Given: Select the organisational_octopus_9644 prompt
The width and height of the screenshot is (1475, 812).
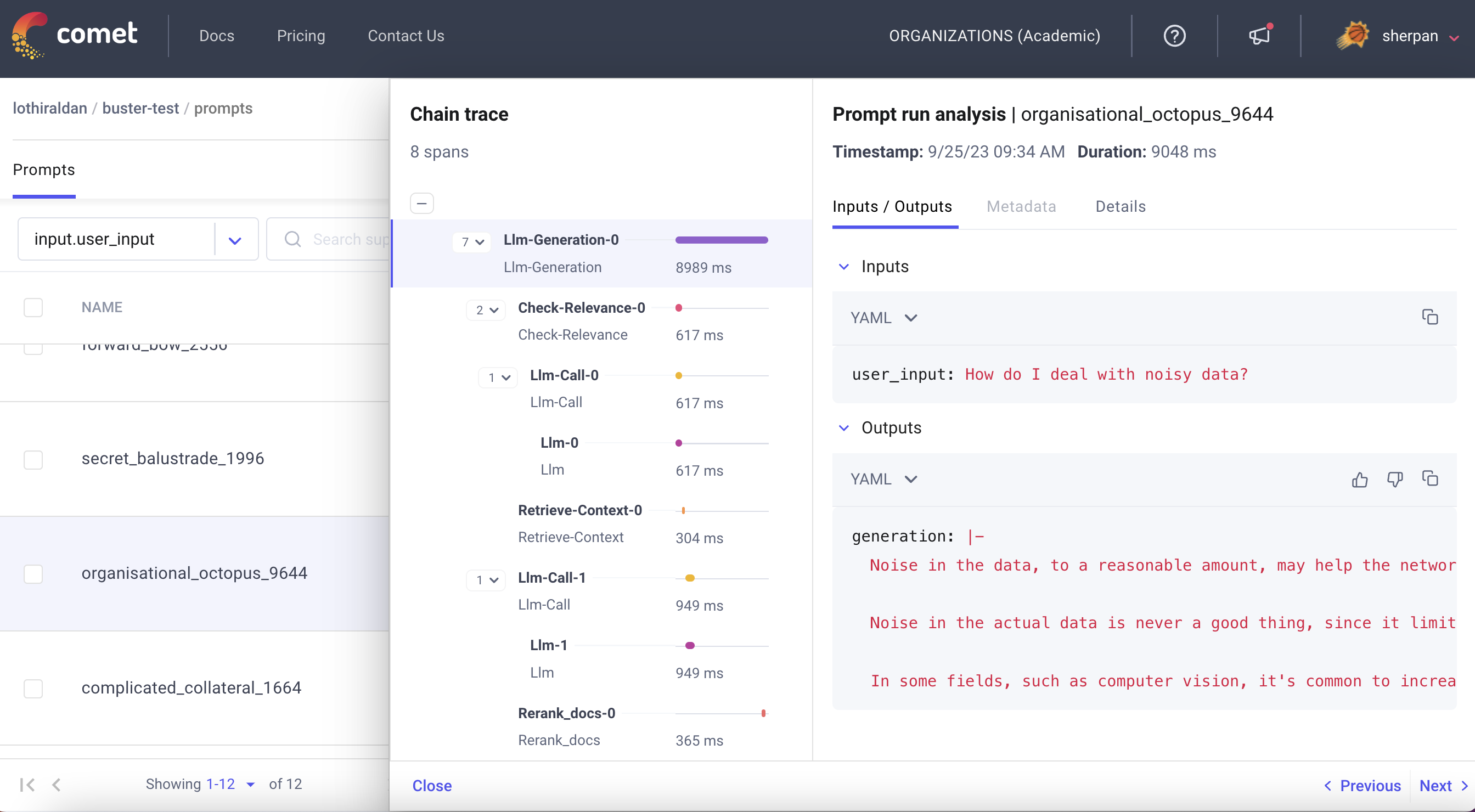Looking at the screenshot, I should pyautogui.click(x=195, y=573).
